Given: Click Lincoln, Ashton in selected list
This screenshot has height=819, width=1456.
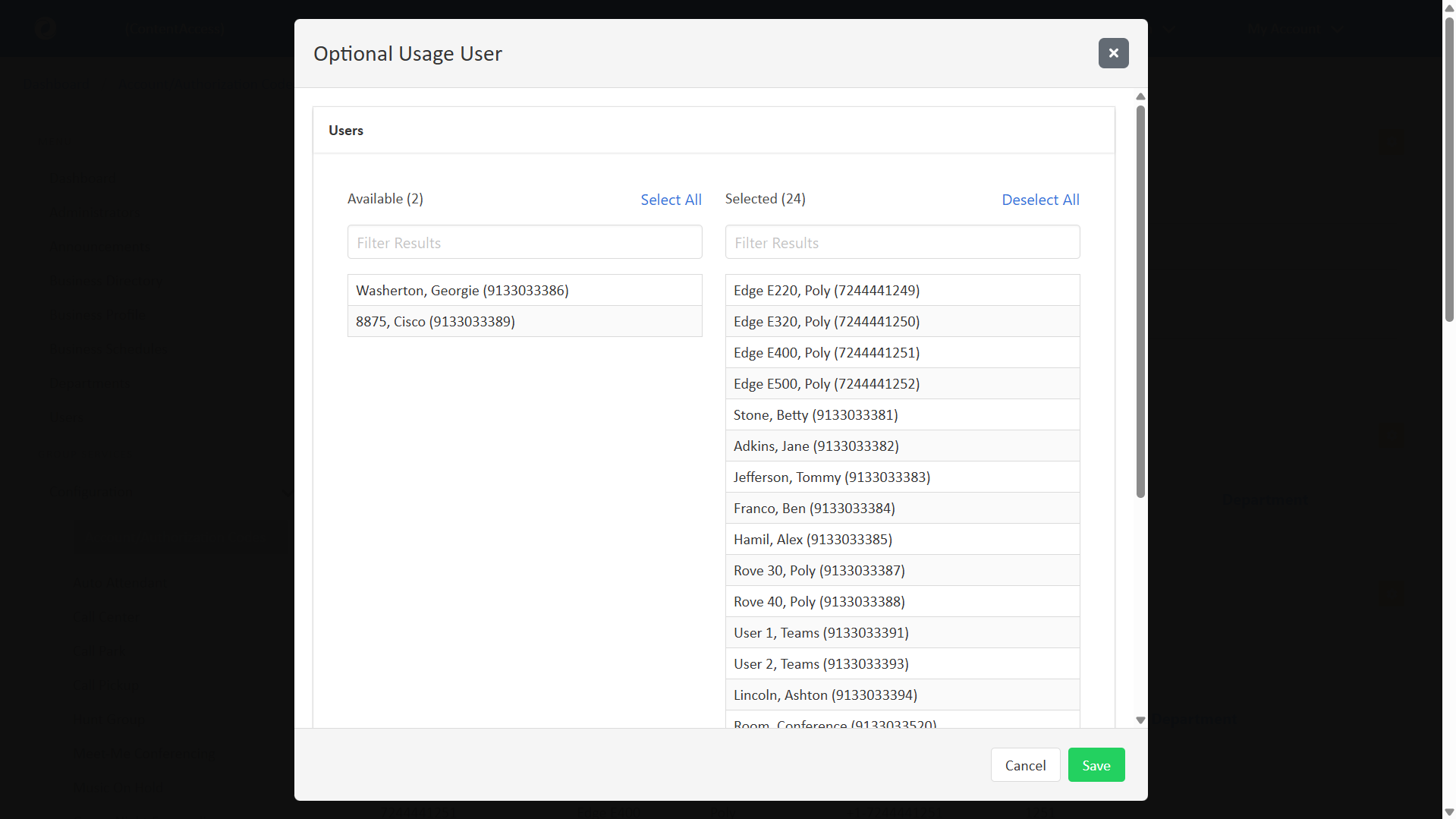Looking at the screenshot, I should coord(902,695).
